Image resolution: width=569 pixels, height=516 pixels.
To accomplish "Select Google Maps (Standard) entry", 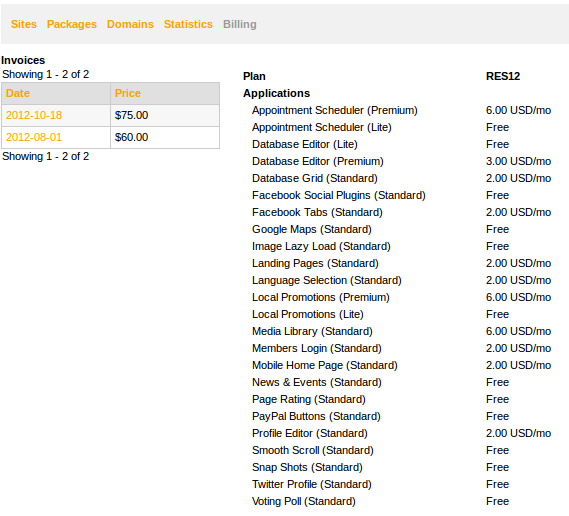I will pyautogui.click(x=312, y=229).
